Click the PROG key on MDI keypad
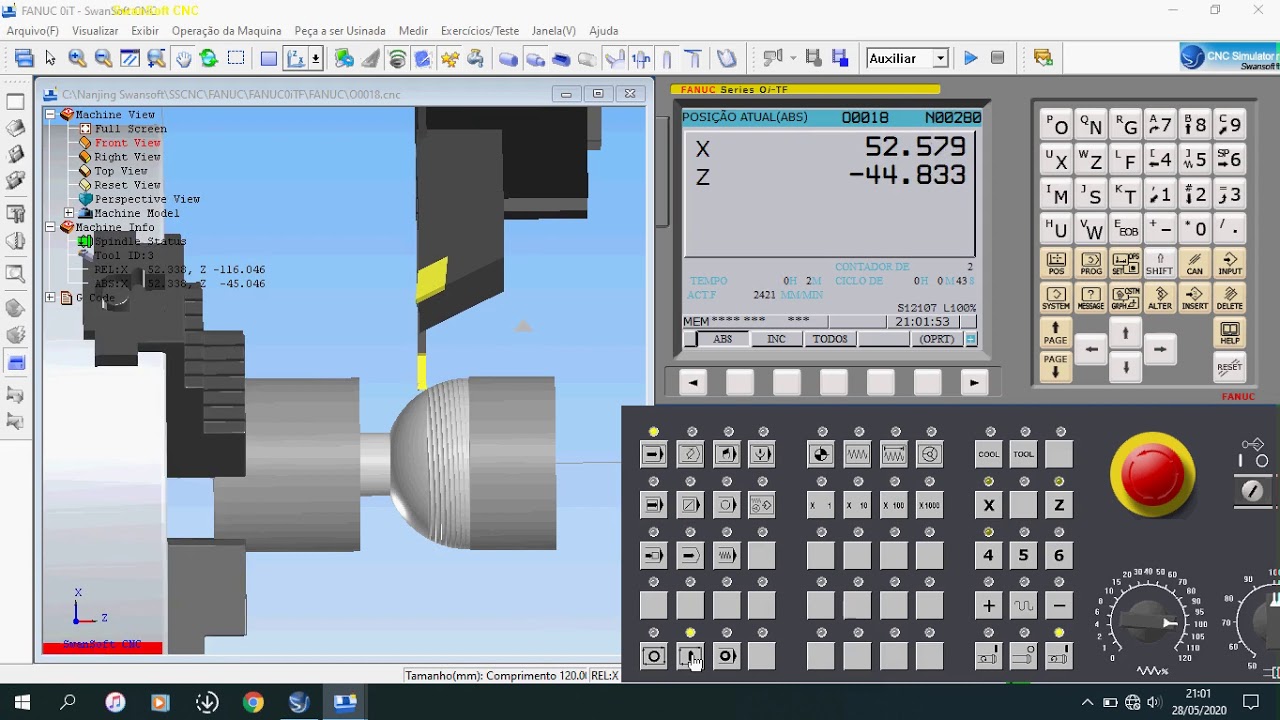 tap(1091, 264)
